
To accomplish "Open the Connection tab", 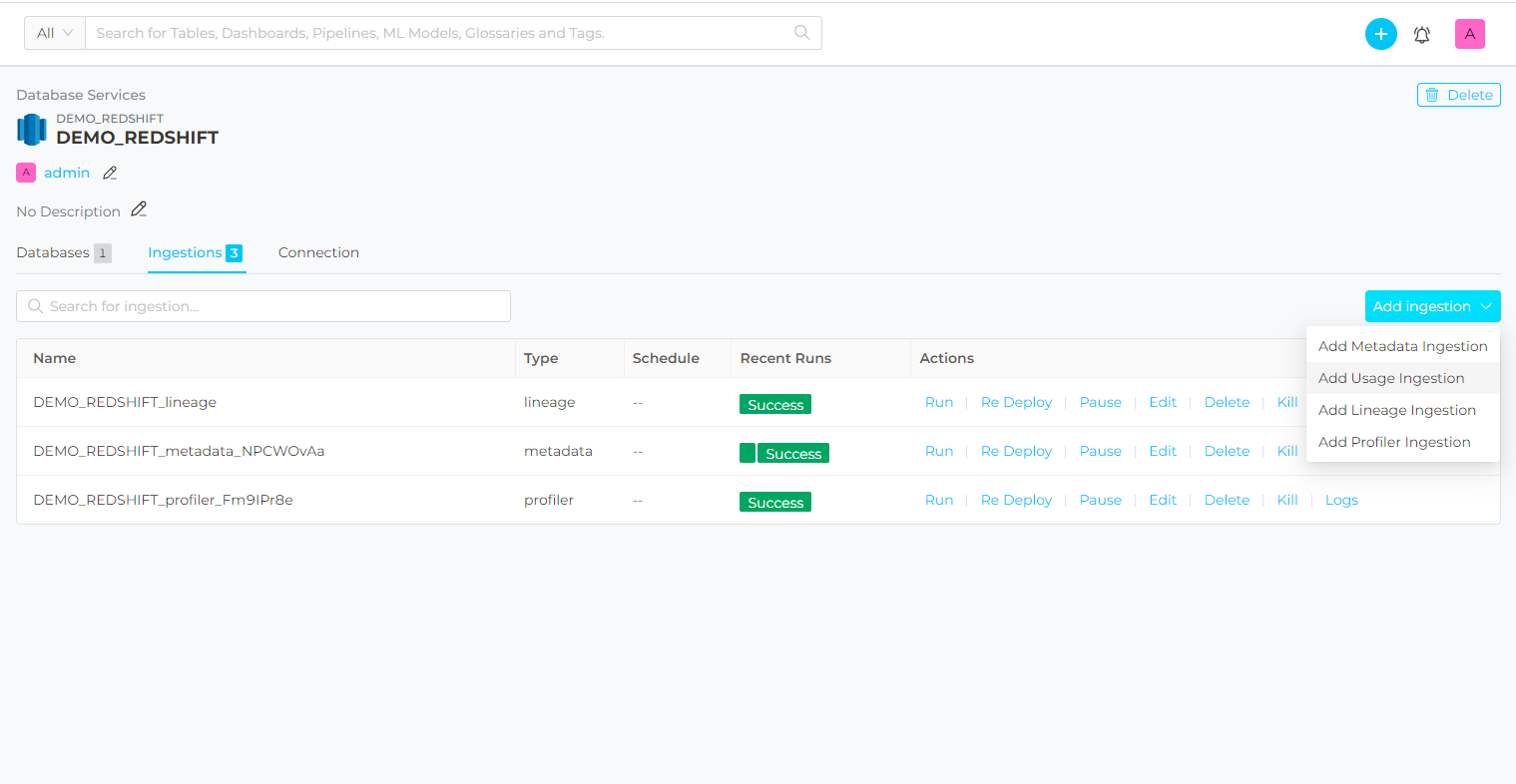I will click(x=318, y=252).
